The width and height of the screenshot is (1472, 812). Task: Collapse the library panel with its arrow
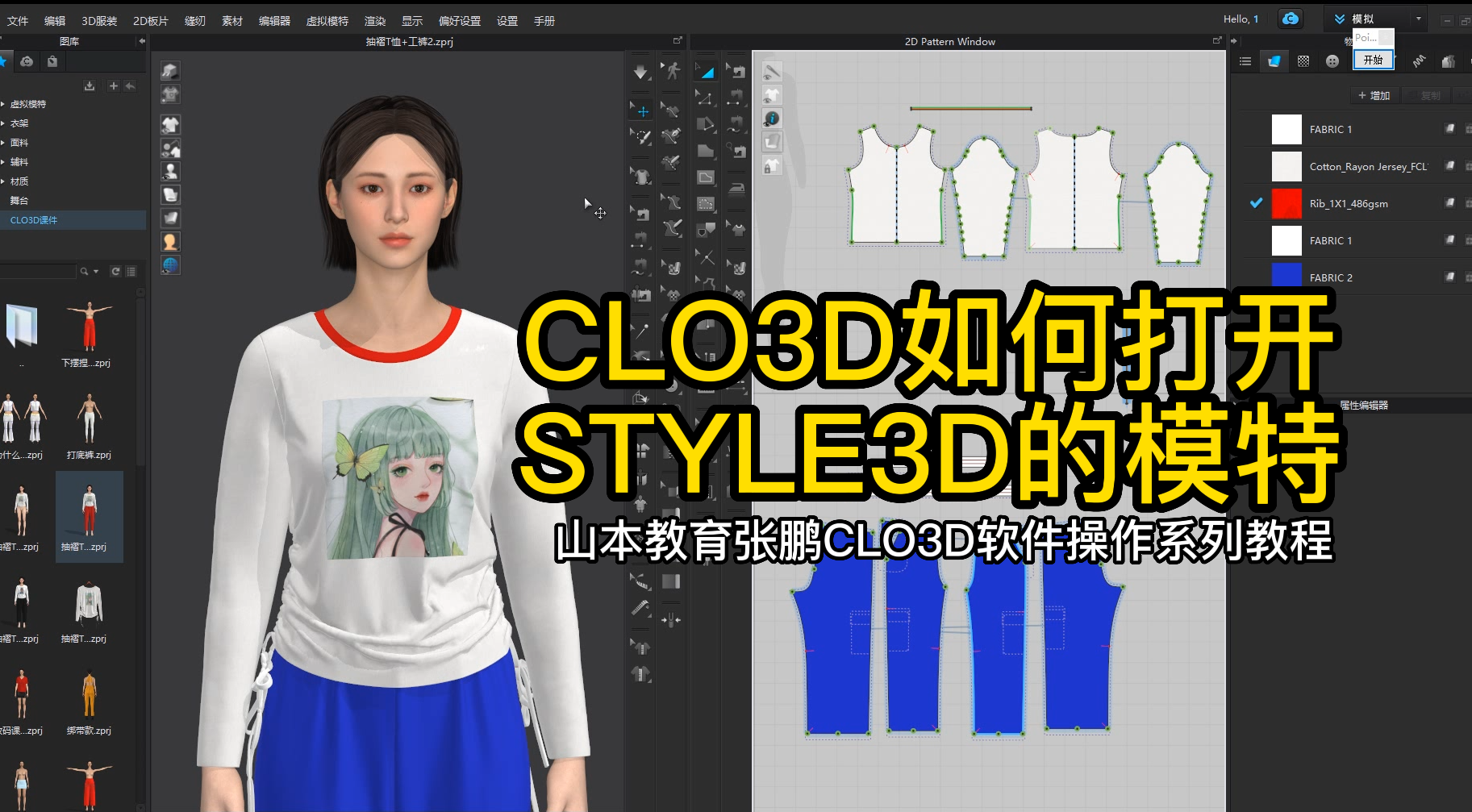[142, 41]
